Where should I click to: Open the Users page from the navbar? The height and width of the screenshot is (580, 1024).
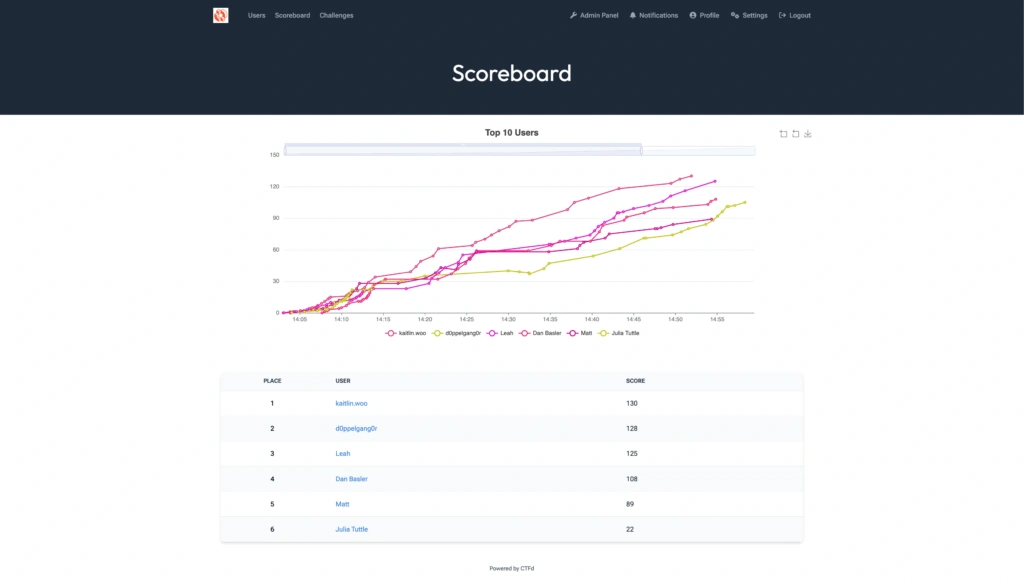click(x=256, y=15)
